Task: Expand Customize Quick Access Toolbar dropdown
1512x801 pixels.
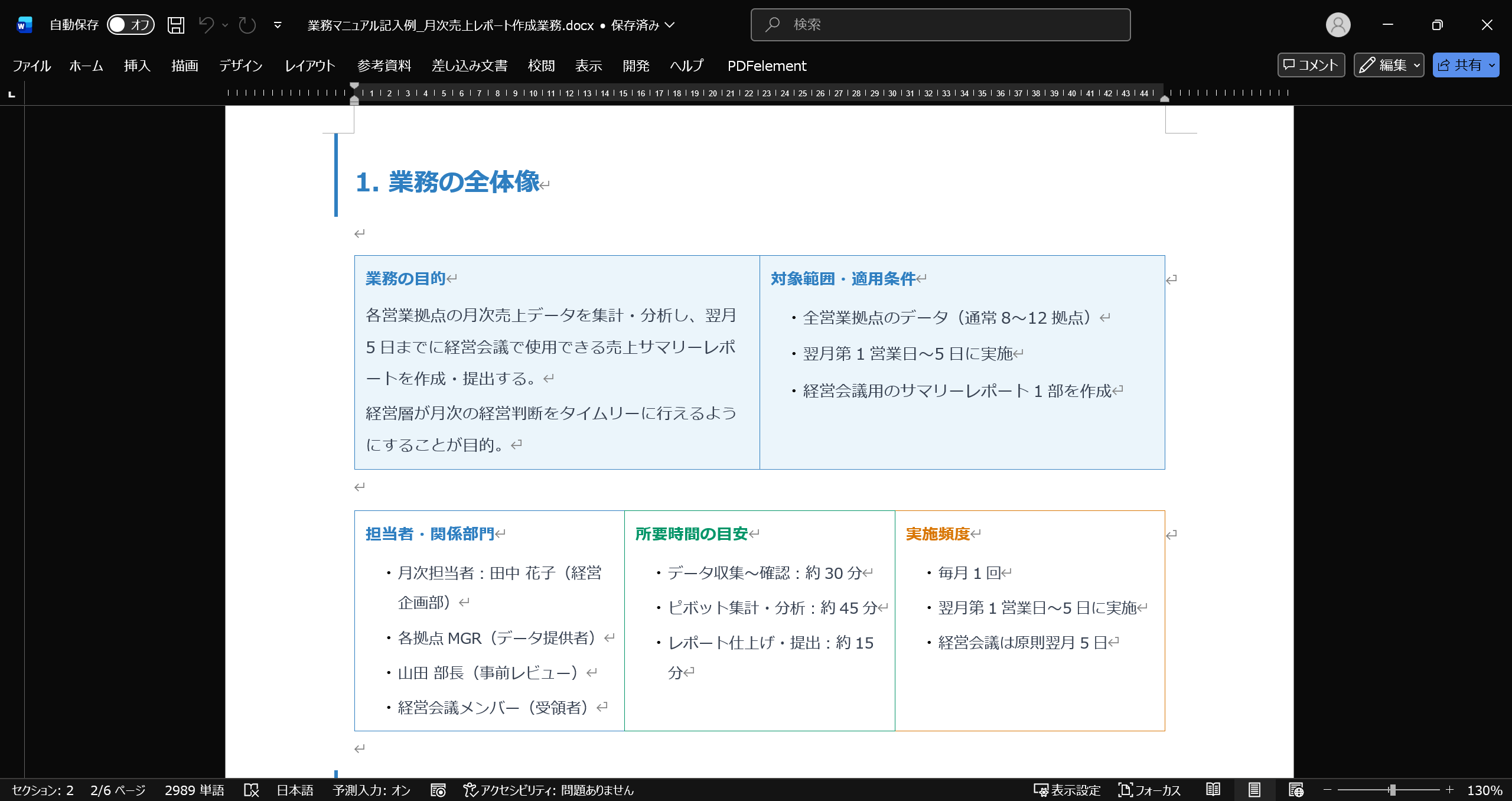Action: 278,25
